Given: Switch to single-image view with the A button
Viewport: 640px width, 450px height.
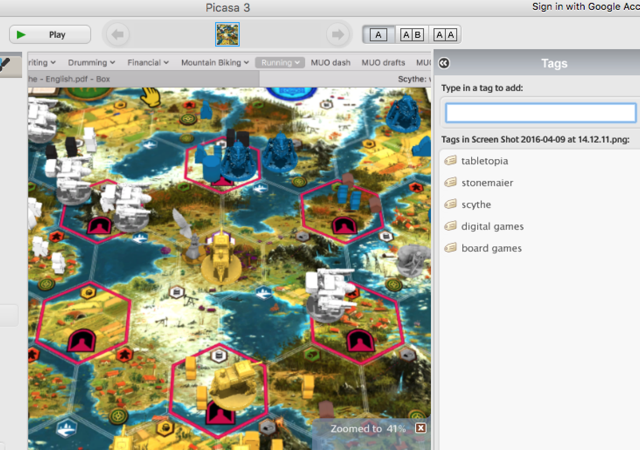Looking at the screenshot, I should 378,35.
